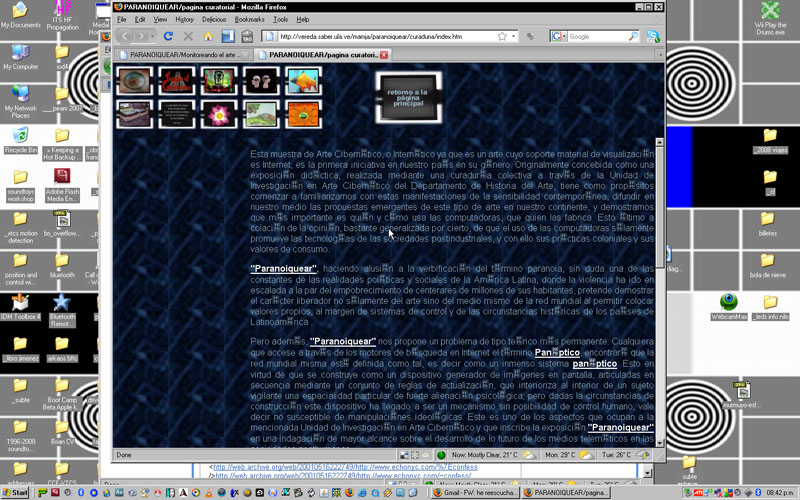800x500 pixels.
Task: Open the Tools menu
Action: [281, 19]
